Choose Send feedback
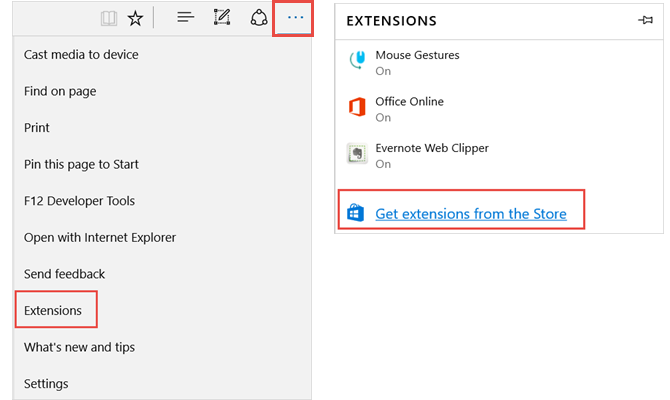This screenshot has width=670, height=400. pos(65,274)
